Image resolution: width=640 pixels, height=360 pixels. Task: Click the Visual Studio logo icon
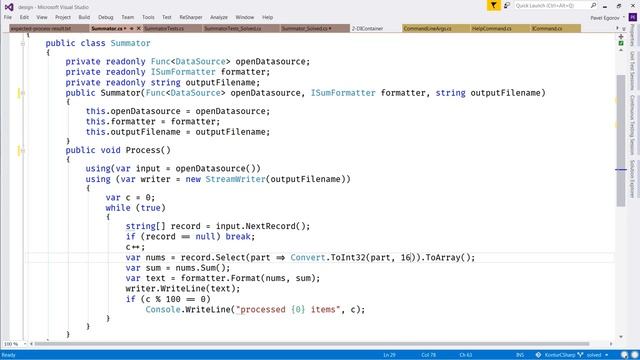9,7
